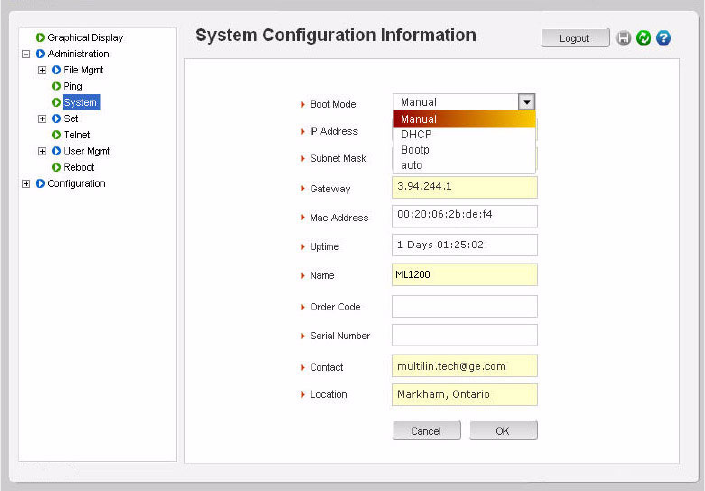Image resolution: width=705 pixels, height=491 pixels.
Task: Click the blue icon beside User Mgmt
Action: 56,151
